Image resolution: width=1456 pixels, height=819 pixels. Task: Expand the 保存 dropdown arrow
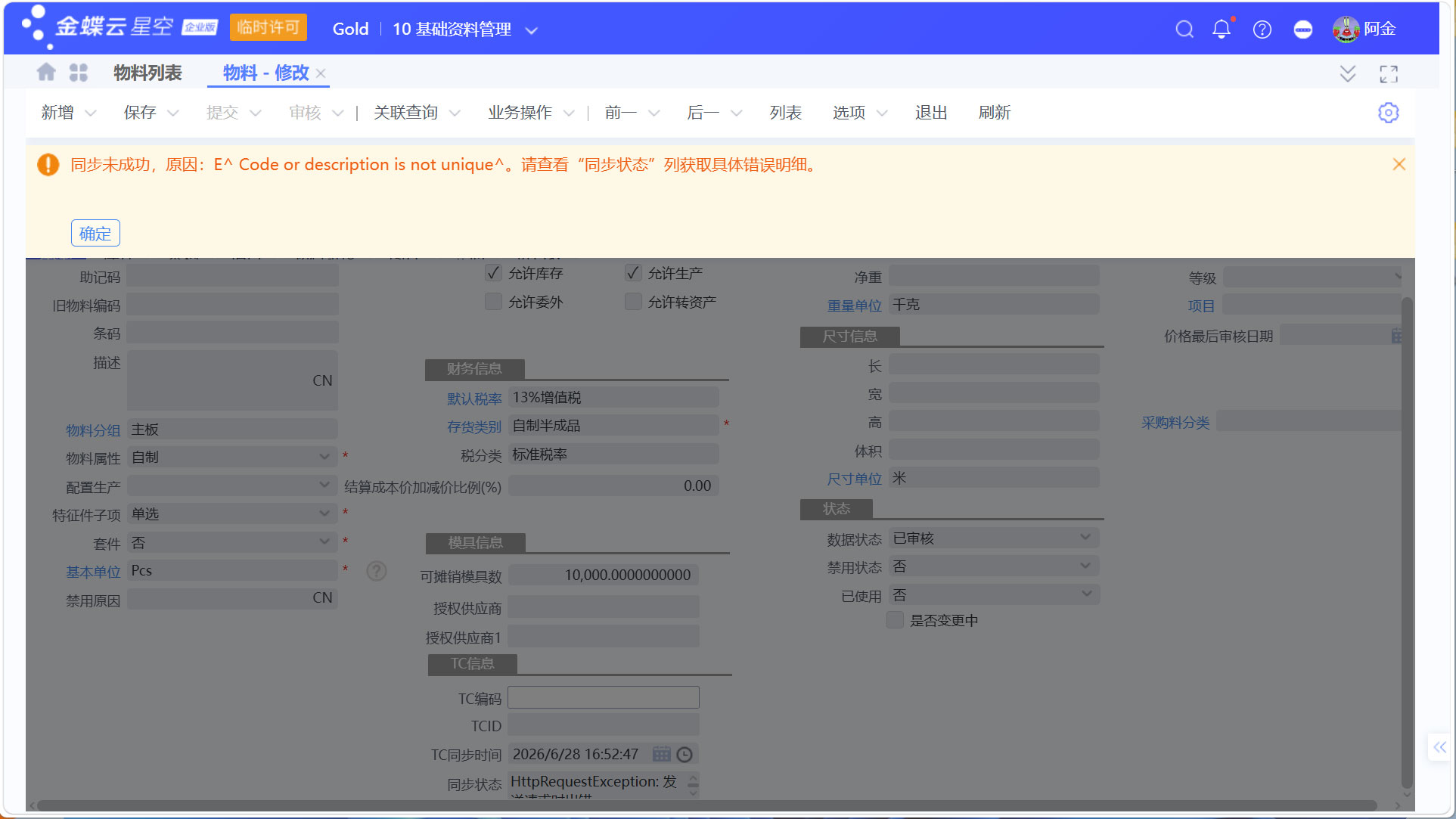click(173, 113)
